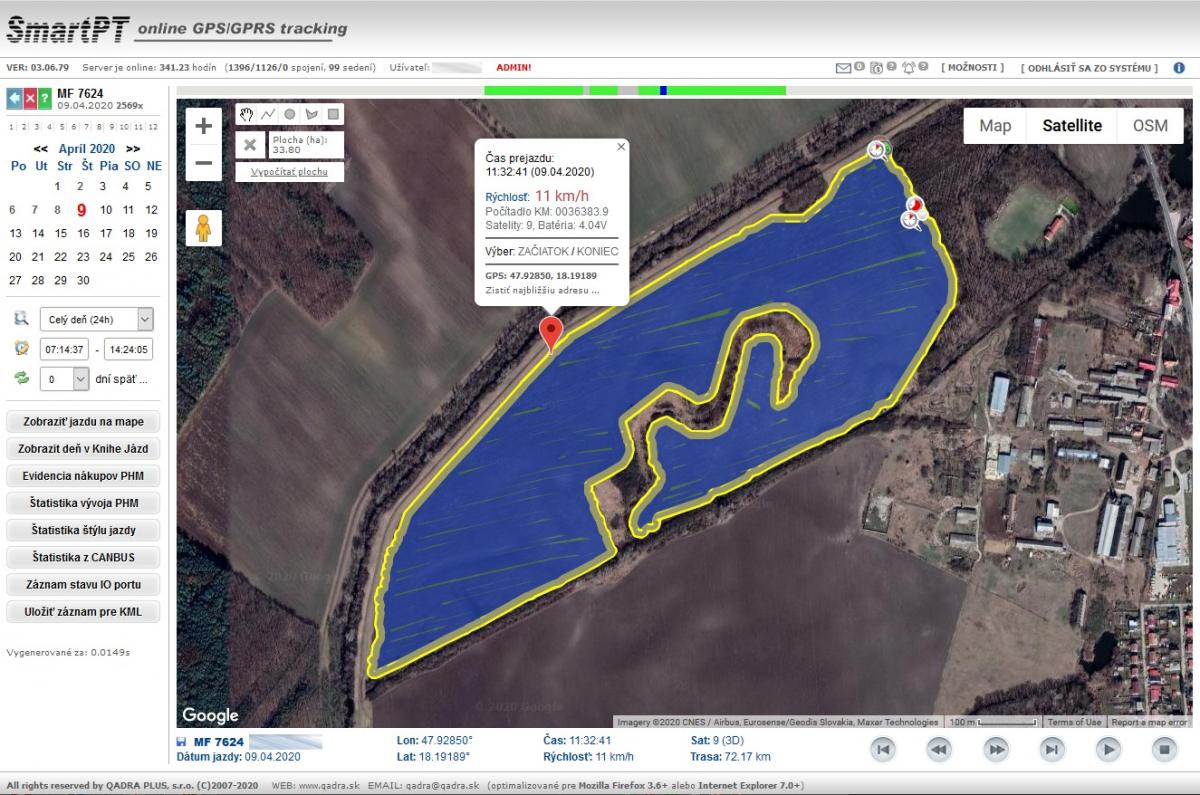Choose the polyline drawing tool
The width and height of the screenshot is (1200, 795).
pos(268,115)
